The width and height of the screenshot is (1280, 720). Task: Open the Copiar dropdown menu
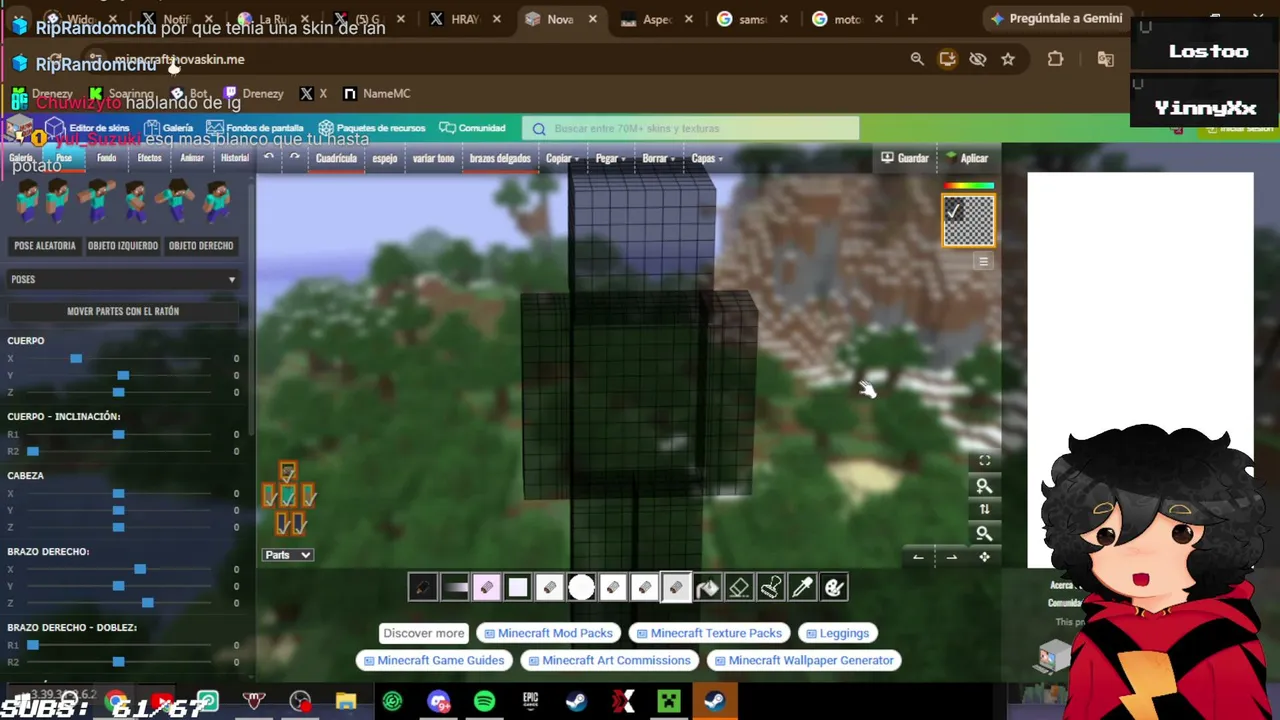pos(562,158)
